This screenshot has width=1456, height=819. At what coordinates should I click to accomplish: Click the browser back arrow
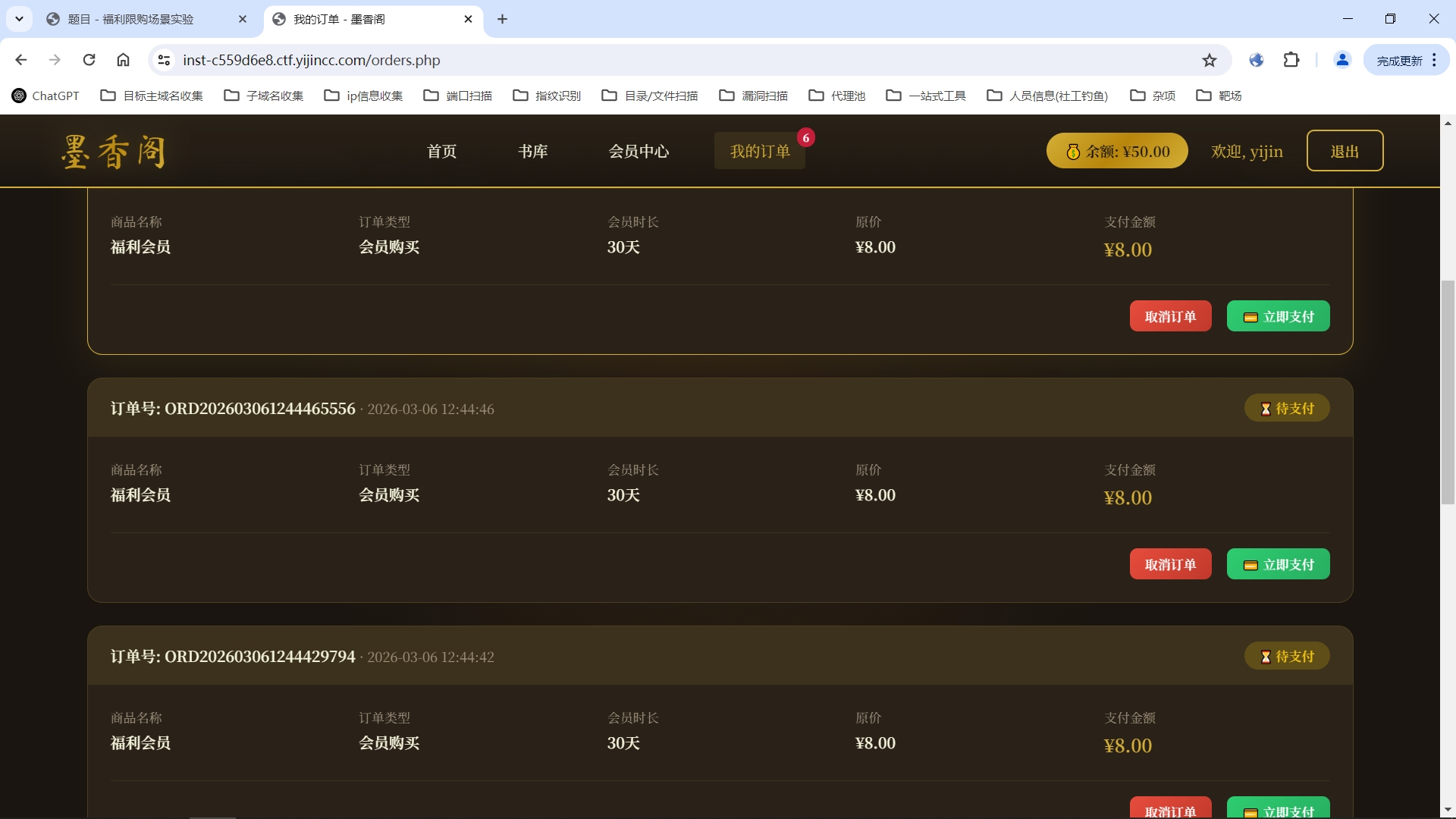(x=21, y=60)
